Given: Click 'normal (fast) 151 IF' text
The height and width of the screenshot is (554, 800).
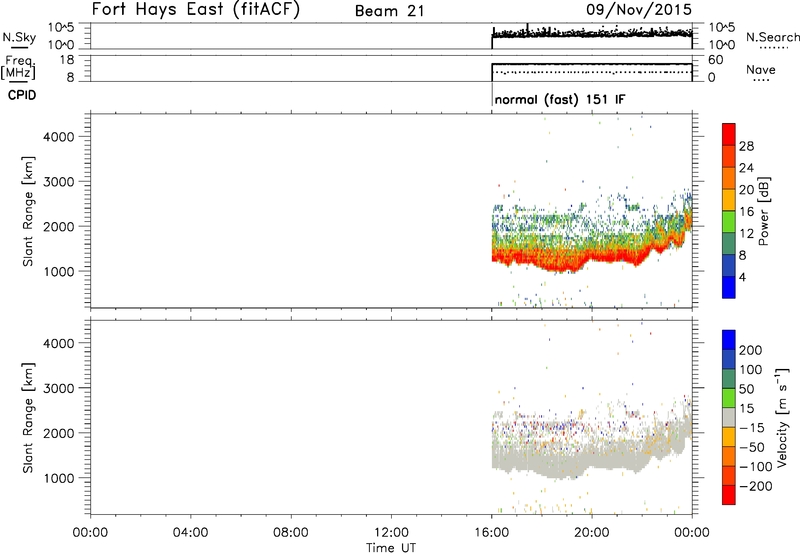Looking at the screenshot, I should [560, 99].
